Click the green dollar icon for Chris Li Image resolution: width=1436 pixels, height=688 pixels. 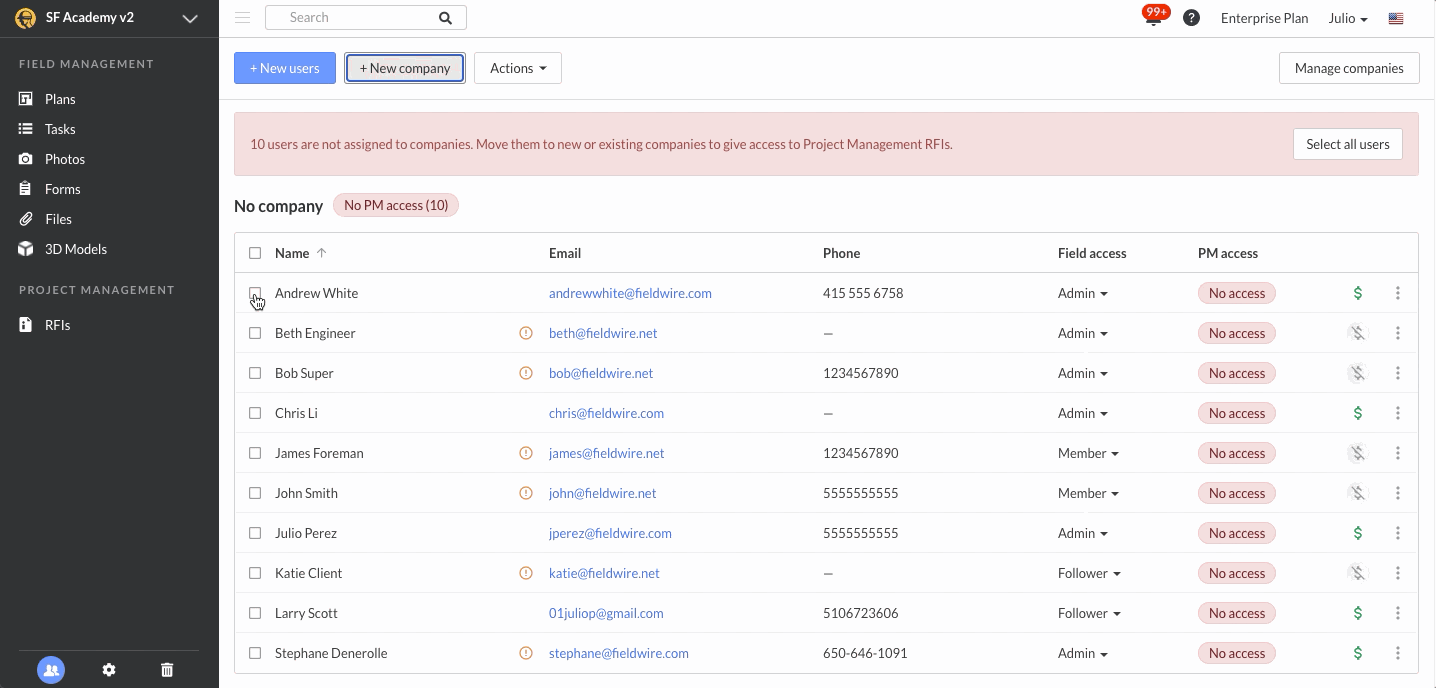[x=1357, y=413]
